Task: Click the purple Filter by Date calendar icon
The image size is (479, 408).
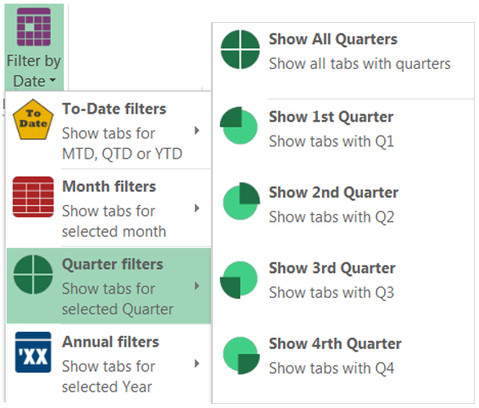Action: click(x=34, y=27)
